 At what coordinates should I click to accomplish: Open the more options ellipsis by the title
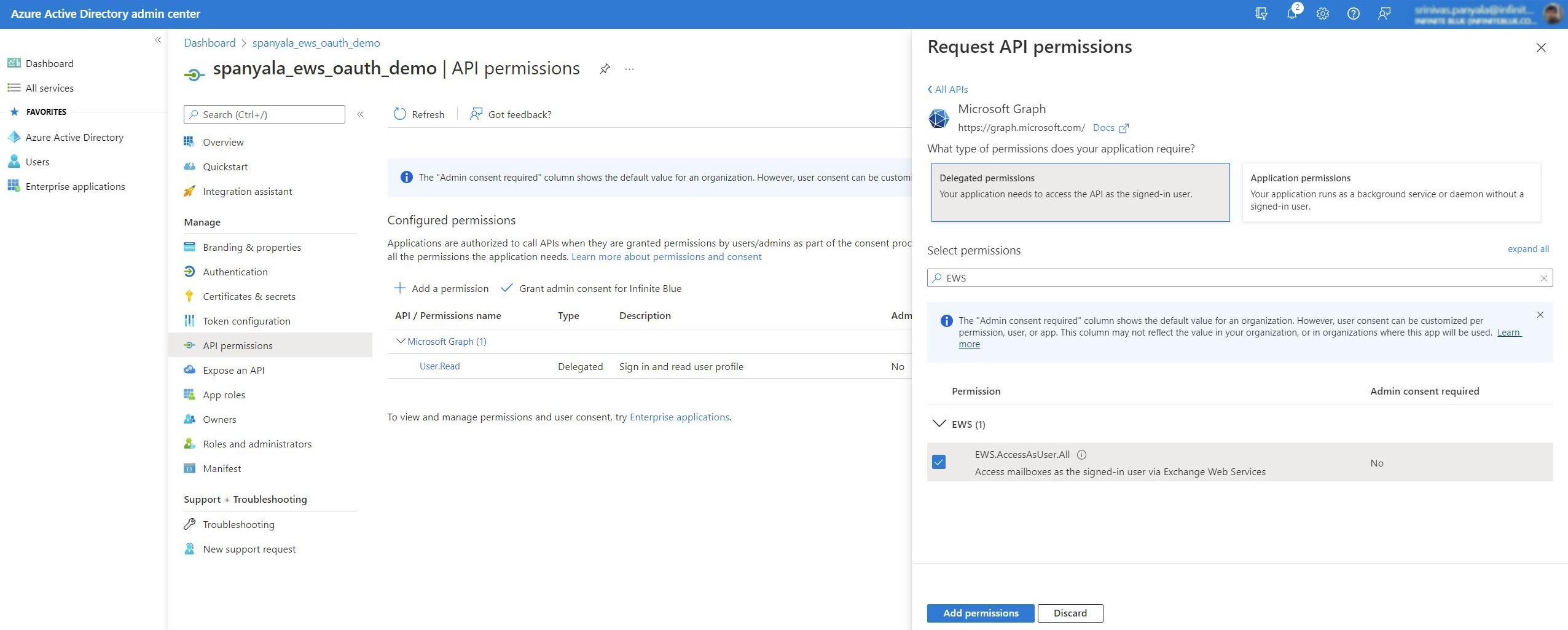point(629,69)
